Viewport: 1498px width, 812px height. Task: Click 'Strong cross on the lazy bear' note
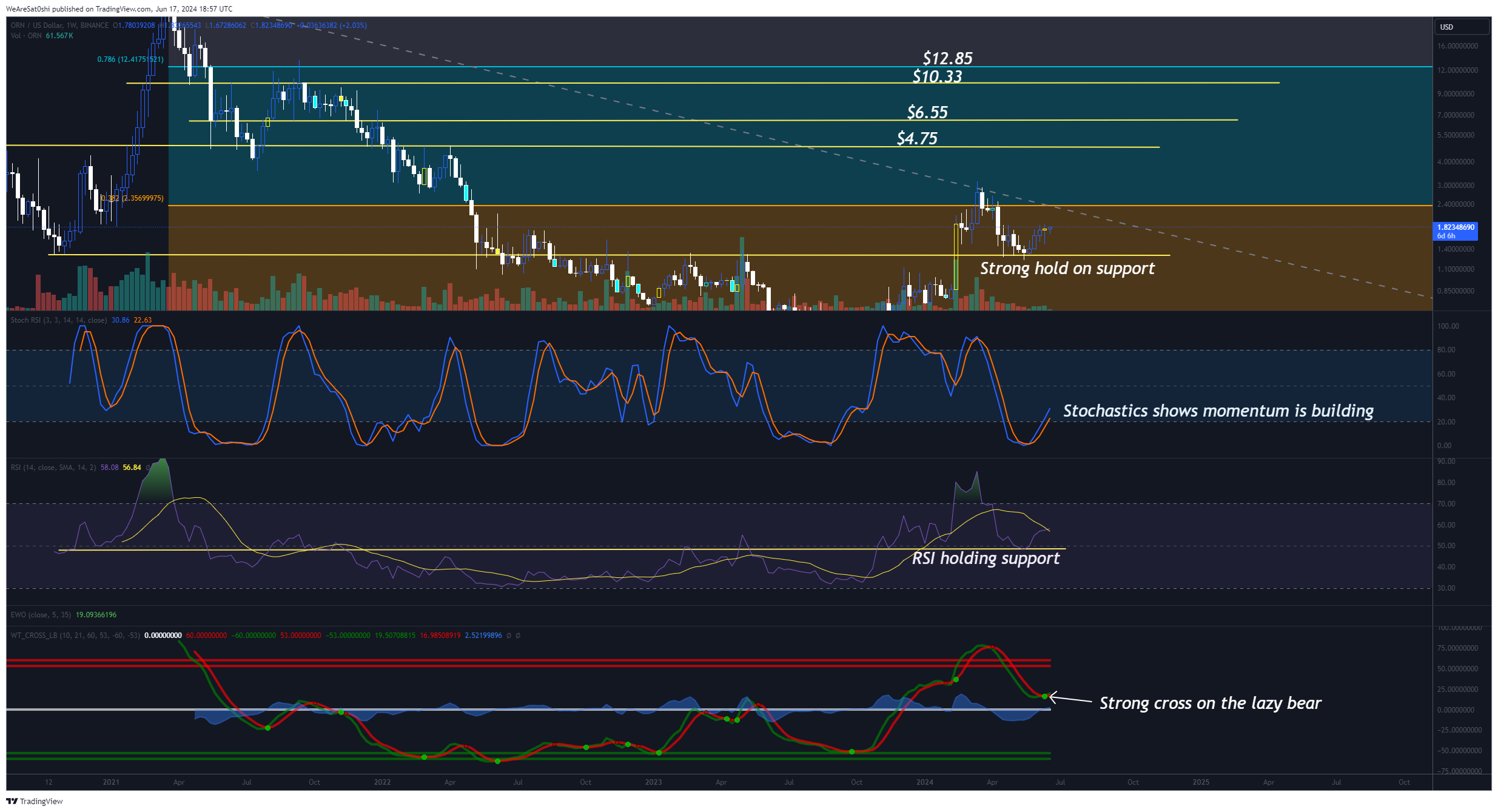[x=1211, y=703]
